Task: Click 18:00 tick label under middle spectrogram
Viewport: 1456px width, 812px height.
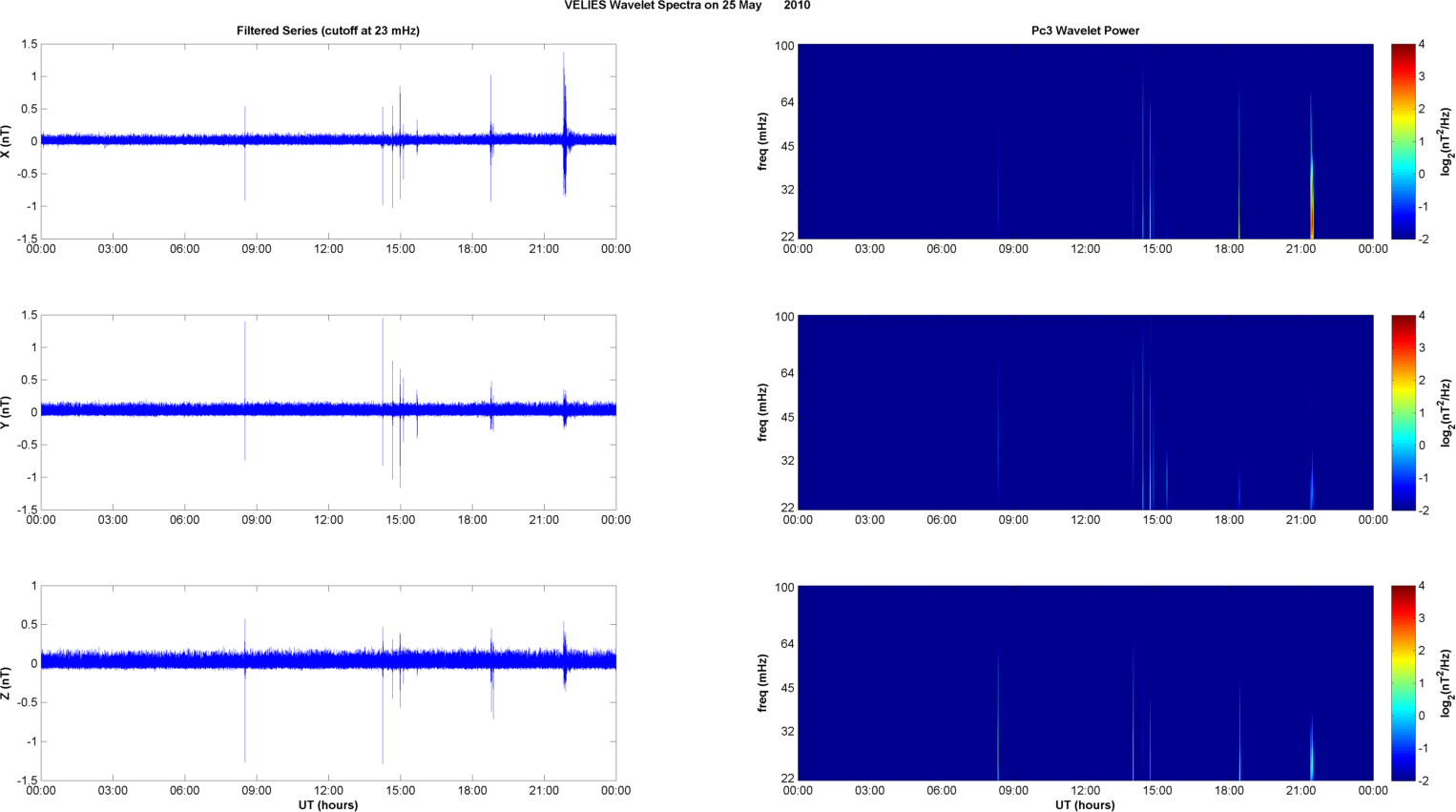Action: pos(1229,520)
